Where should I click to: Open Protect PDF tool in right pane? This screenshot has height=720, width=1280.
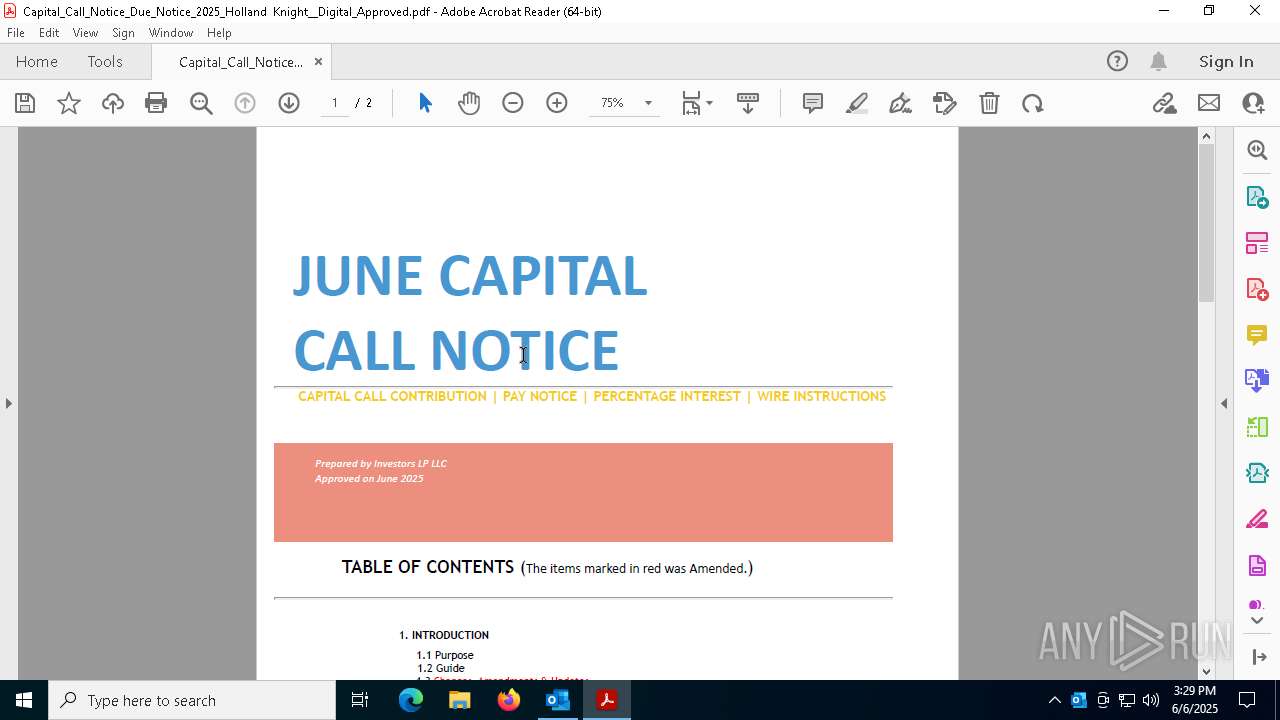(1257, 566)
